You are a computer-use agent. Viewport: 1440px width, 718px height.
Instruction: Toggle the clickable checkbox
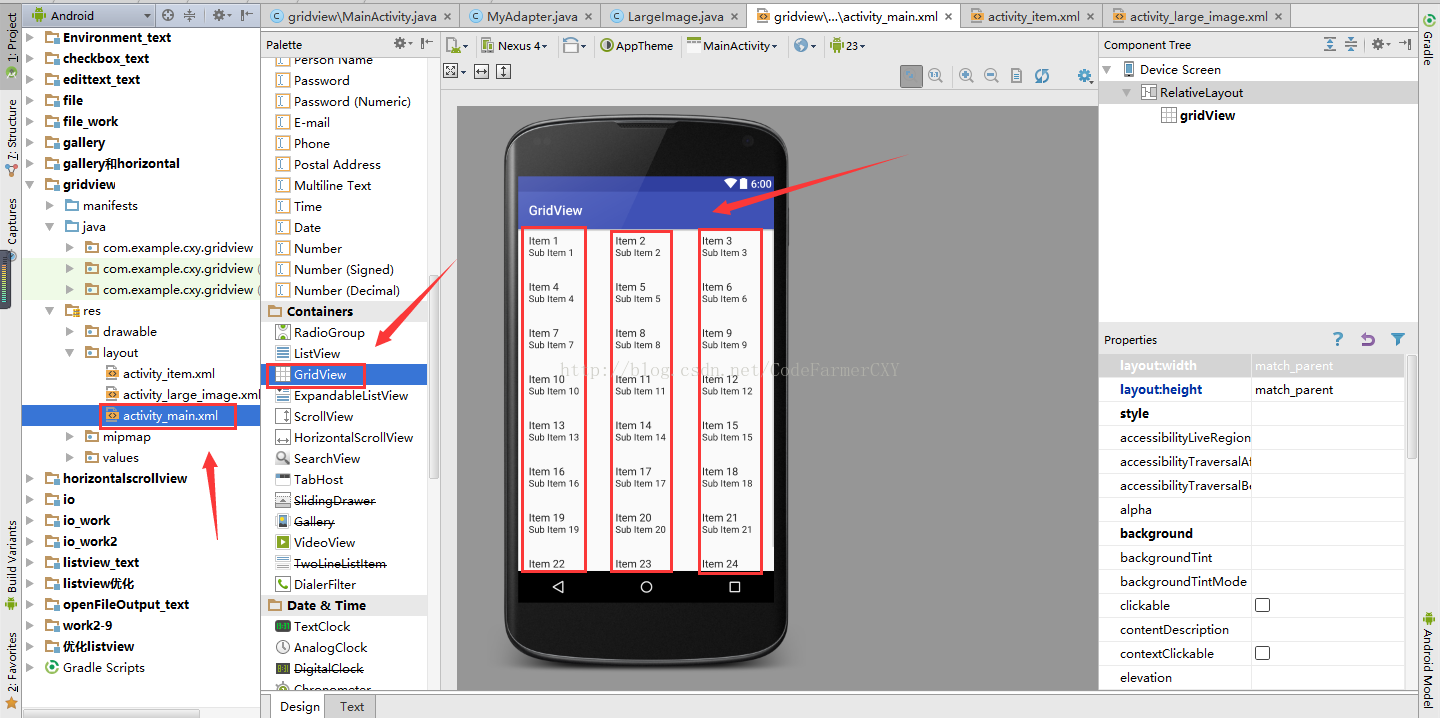(1262, 605)
